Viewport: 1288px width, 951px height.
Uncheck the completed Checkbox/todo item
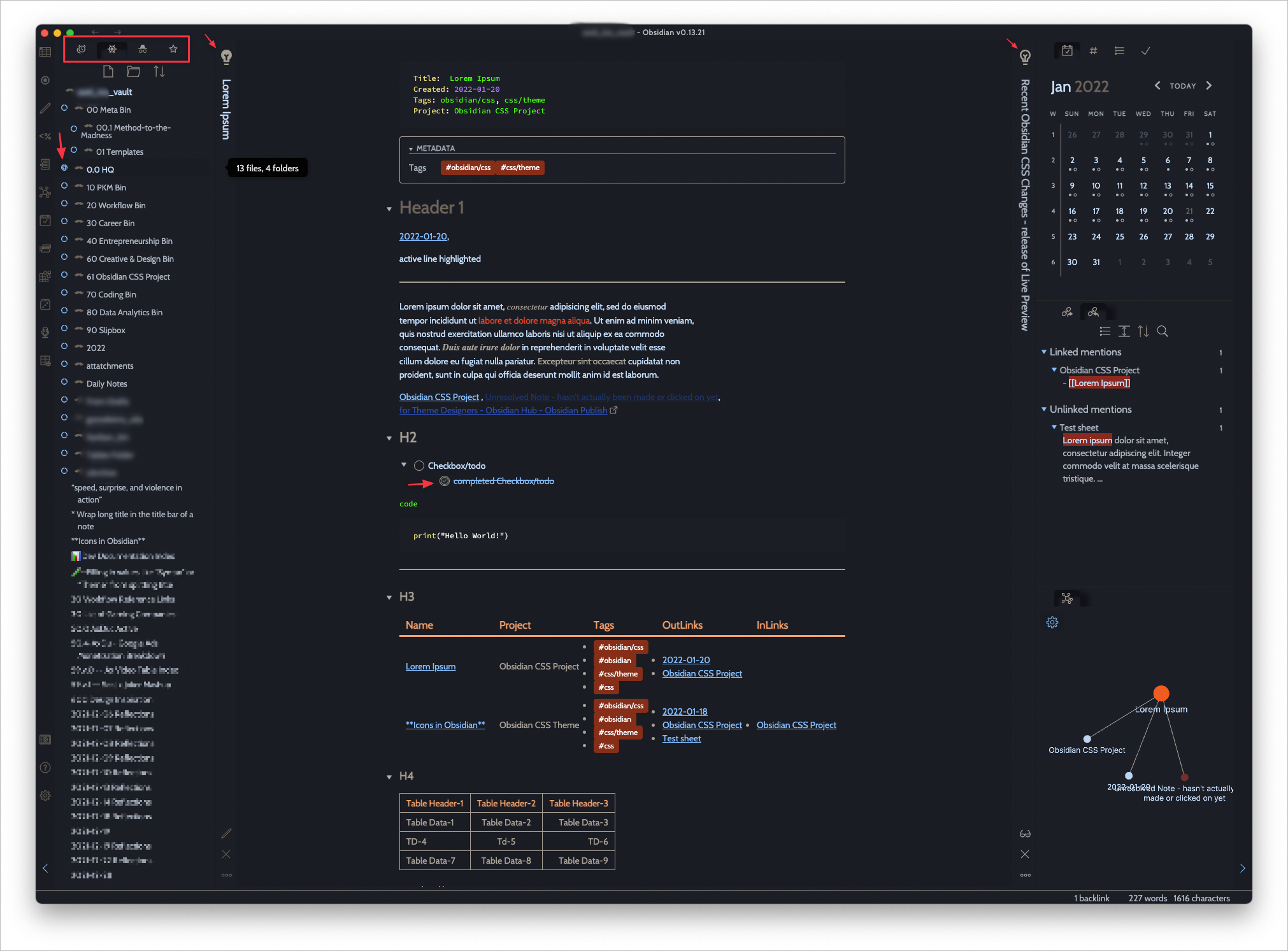[x=445, y=481]
